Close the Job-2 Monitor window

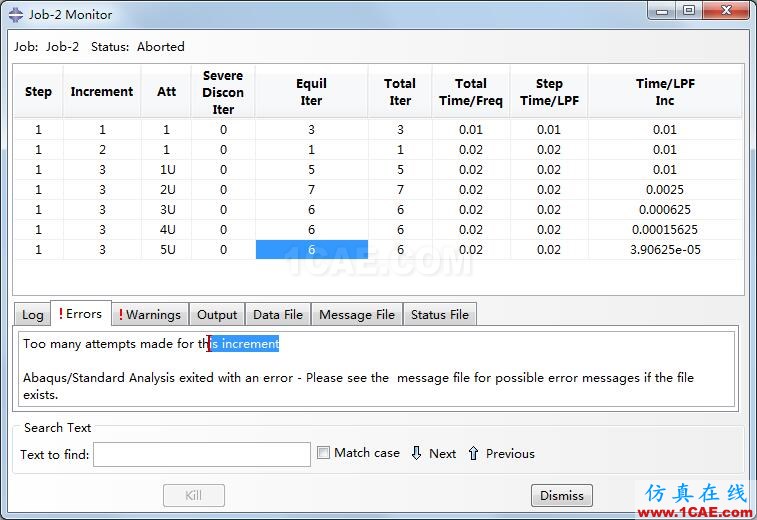[x=726, y=11]
